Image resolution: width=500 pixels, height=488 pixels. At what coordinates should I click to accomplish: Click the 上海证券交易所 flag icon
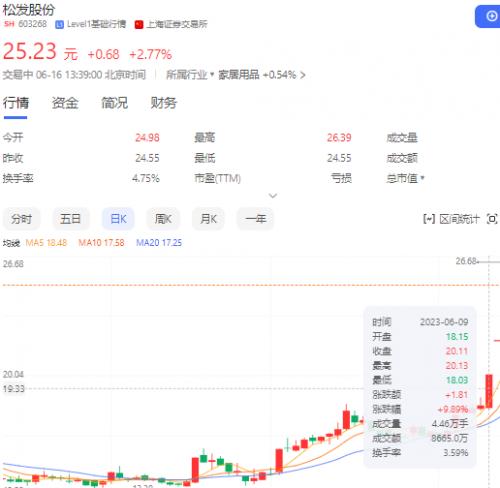[139, 25]
